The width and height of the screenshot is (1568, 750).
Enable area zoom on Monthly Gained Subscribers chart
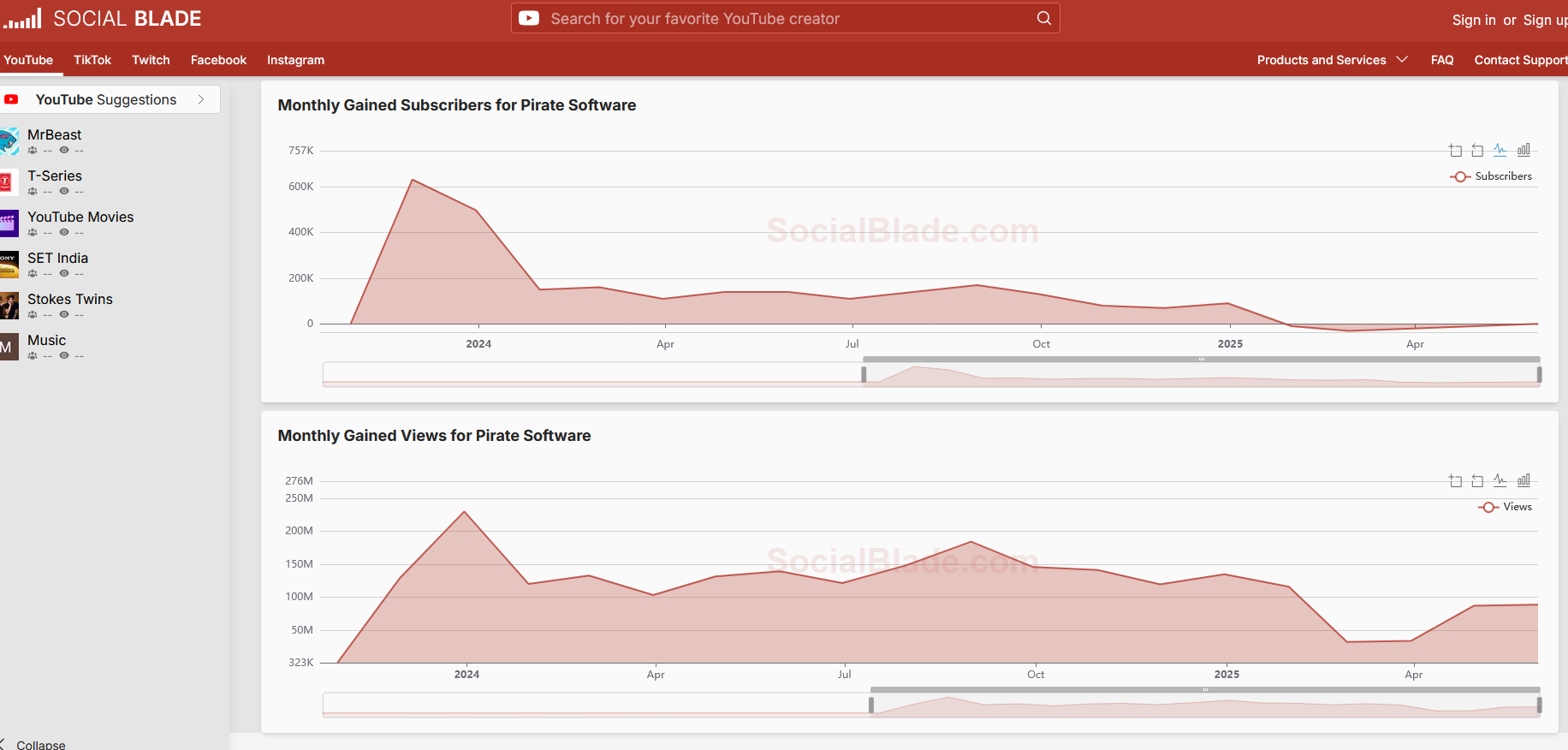tap(1455, 151)
